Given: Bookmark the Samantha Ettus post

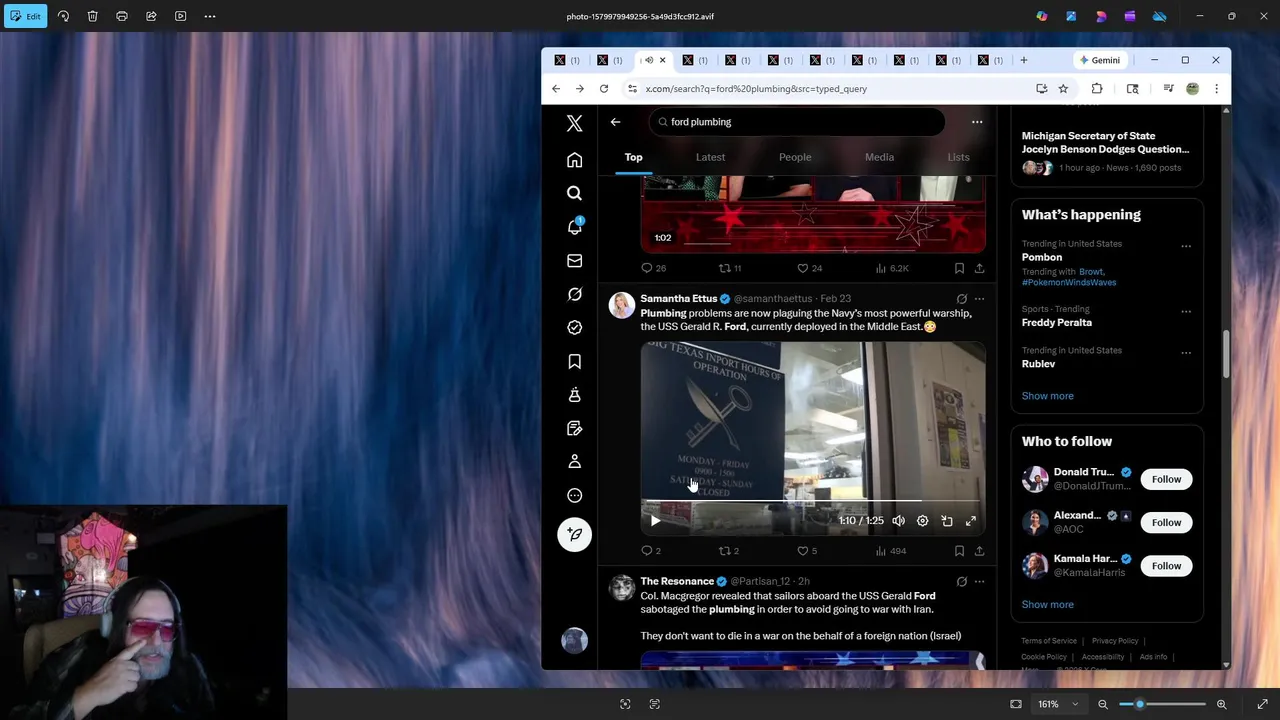Looking at the screenshot, I should (x=959, y=551).
